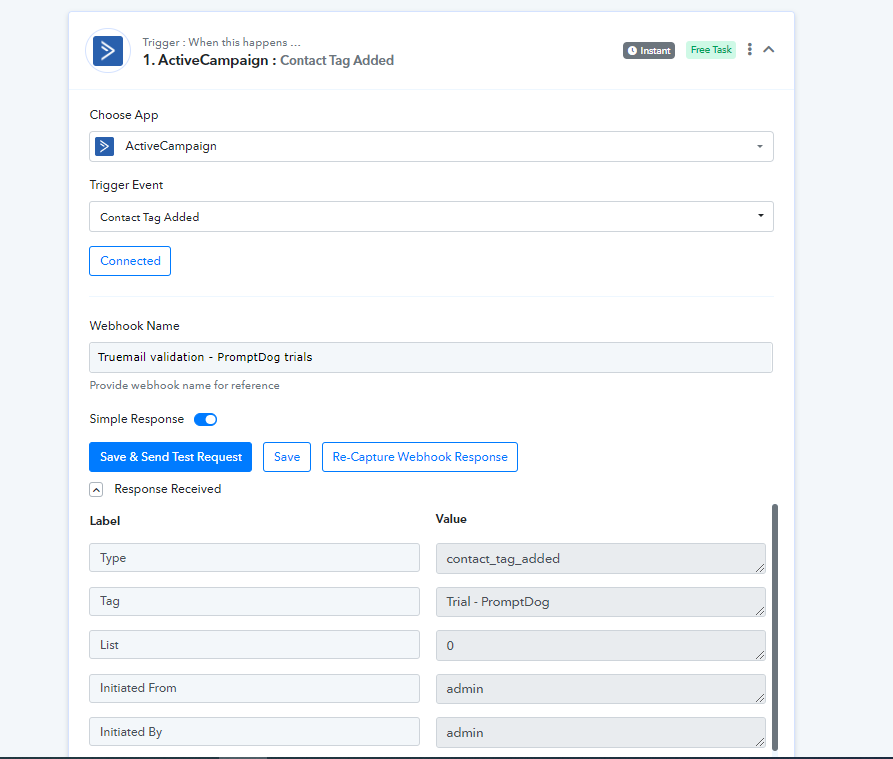The image size is (893, 759).
Task: Click Save & Send Test Request
Action: pyautogui.click(x=170, y=457)
